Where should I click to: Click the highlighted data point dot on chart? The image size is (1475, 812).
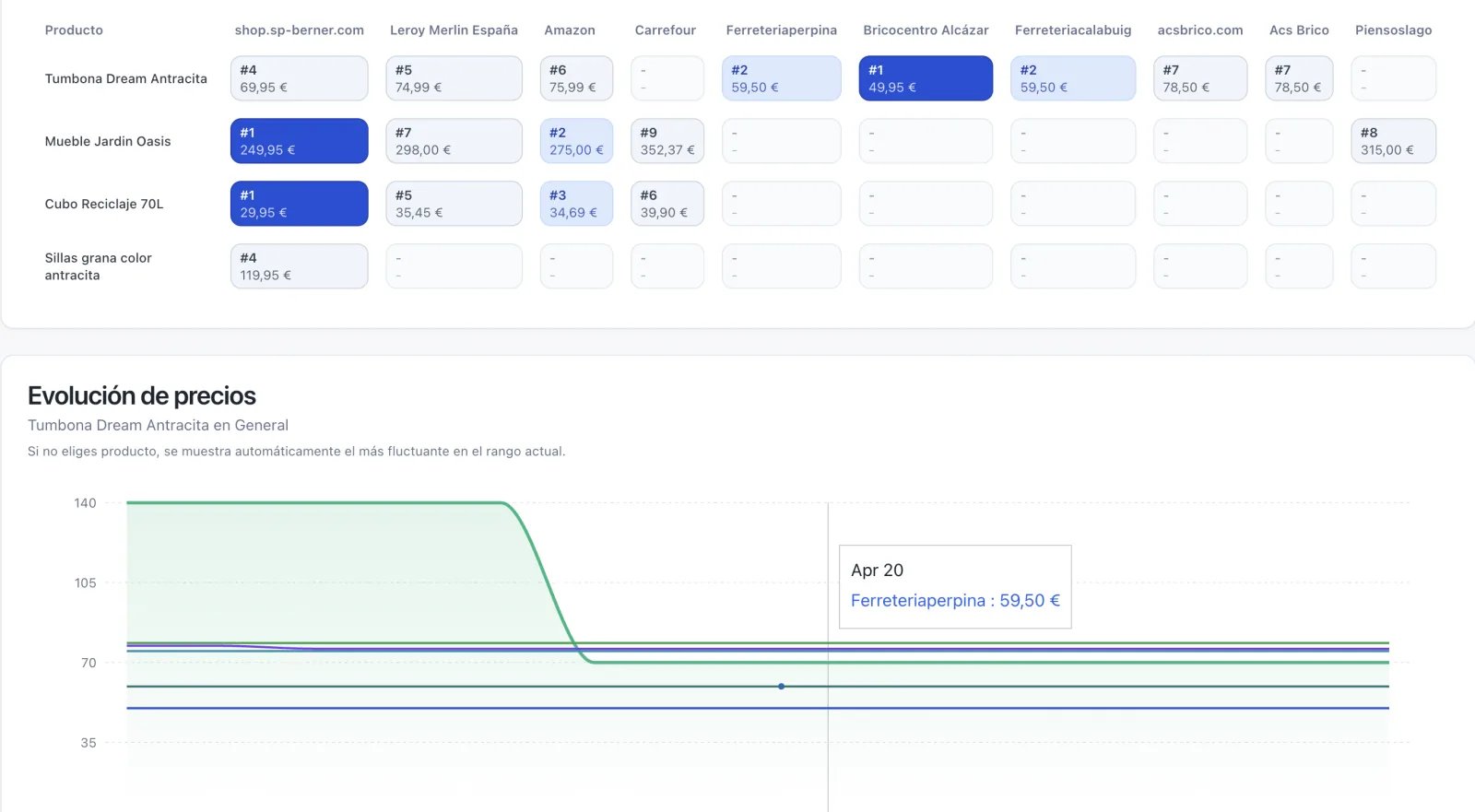[782, 687]
